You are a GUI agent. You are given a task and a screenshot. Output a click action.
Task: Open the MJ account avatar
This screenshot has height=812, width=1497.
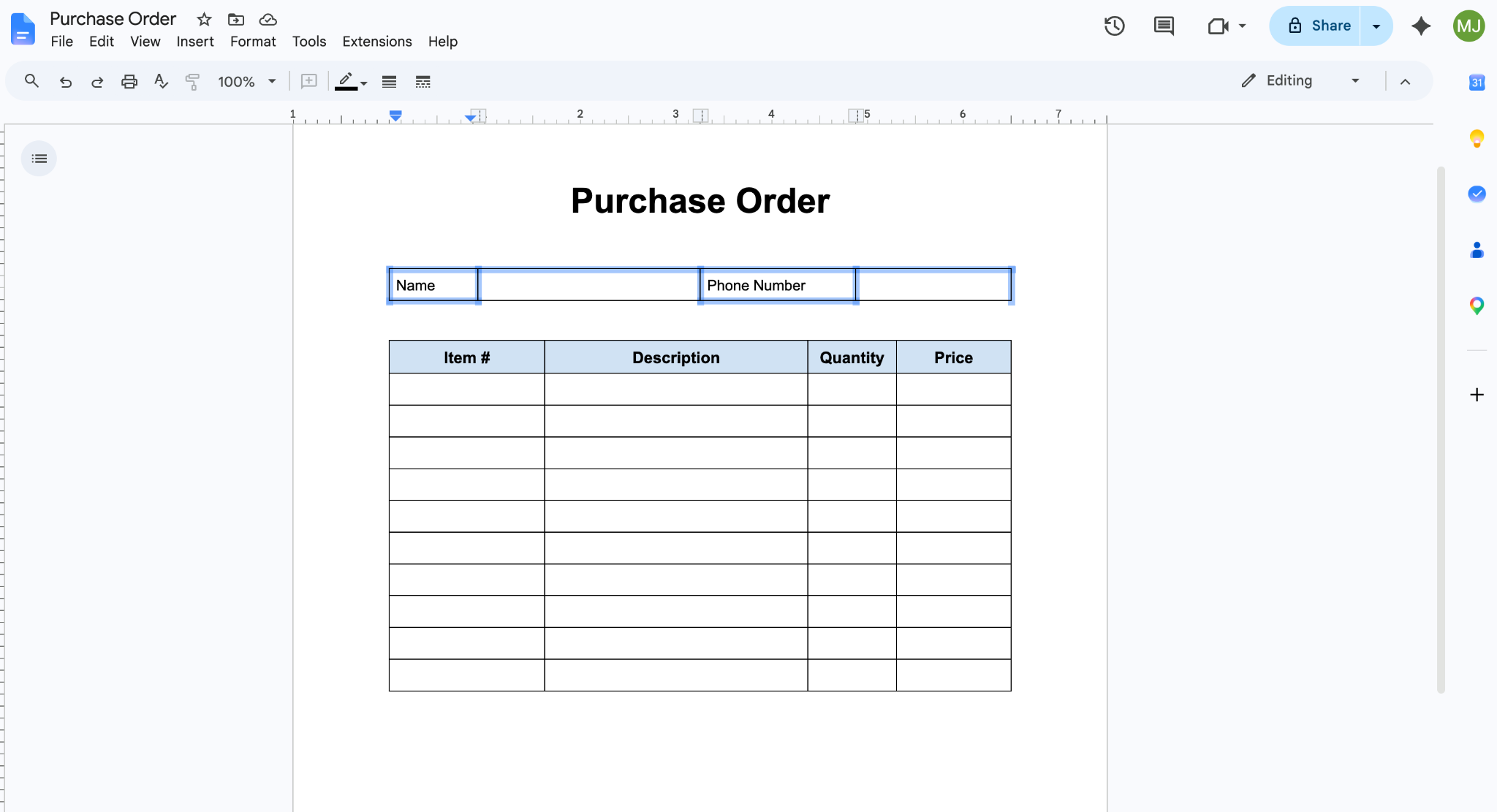1469,26
